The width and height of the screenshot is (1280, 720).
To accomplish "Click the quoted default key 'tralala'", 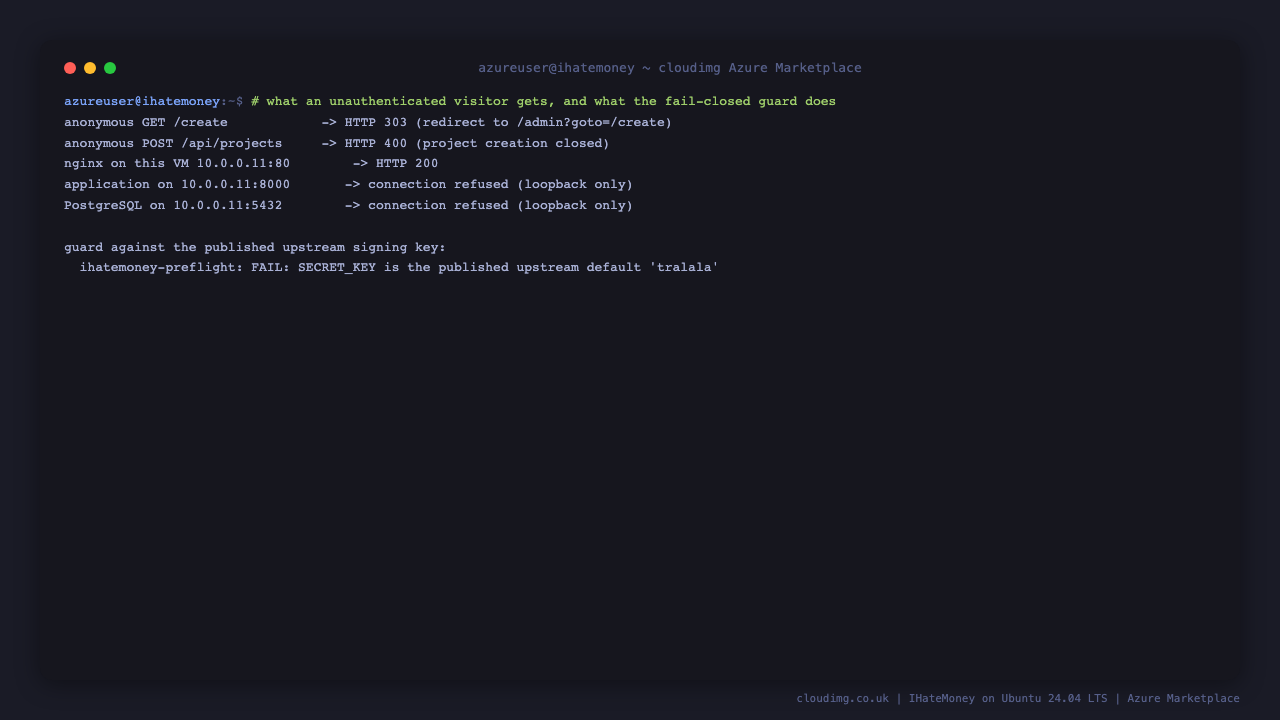I will (x=684, y=267).
